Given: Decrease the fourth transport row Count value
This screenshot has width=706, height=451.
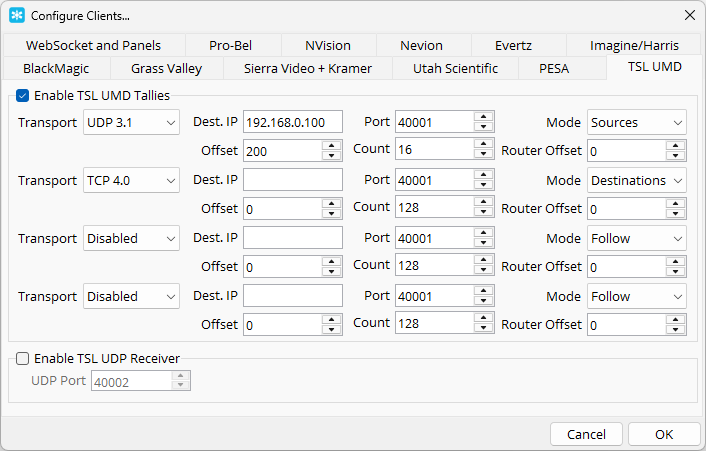Looking at the screenshot, I should pyautogui.click(x=484, y=328).
